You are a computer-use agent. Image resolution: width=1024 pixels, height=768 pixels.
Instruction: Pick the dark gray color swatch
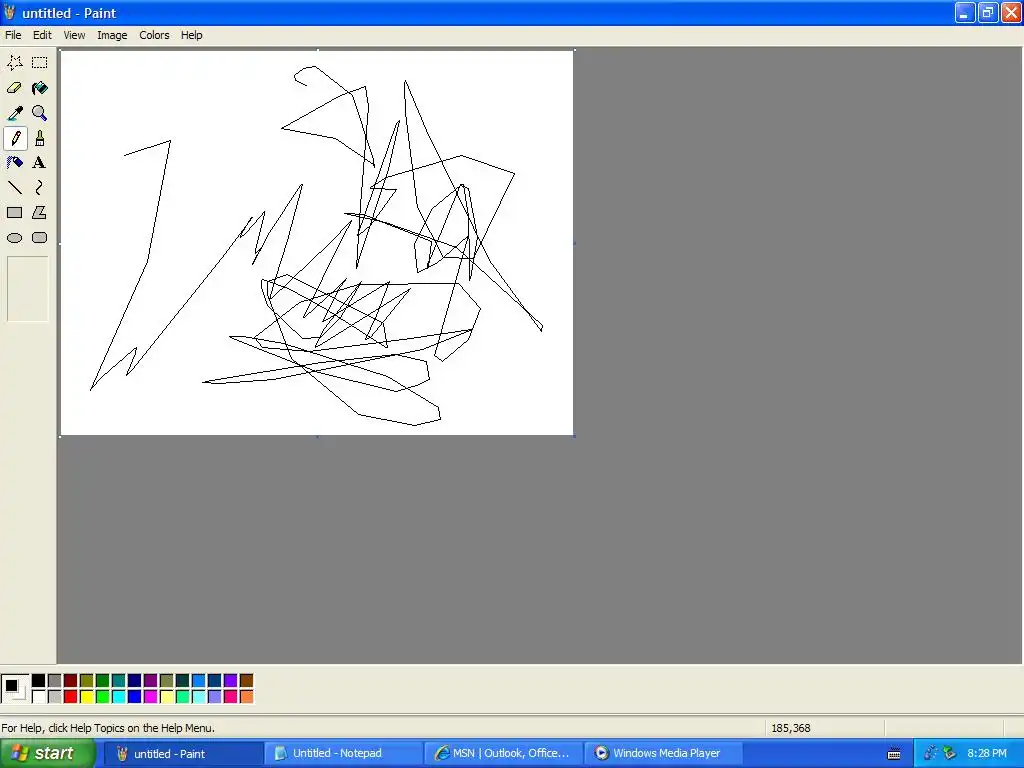pos(55,681)
